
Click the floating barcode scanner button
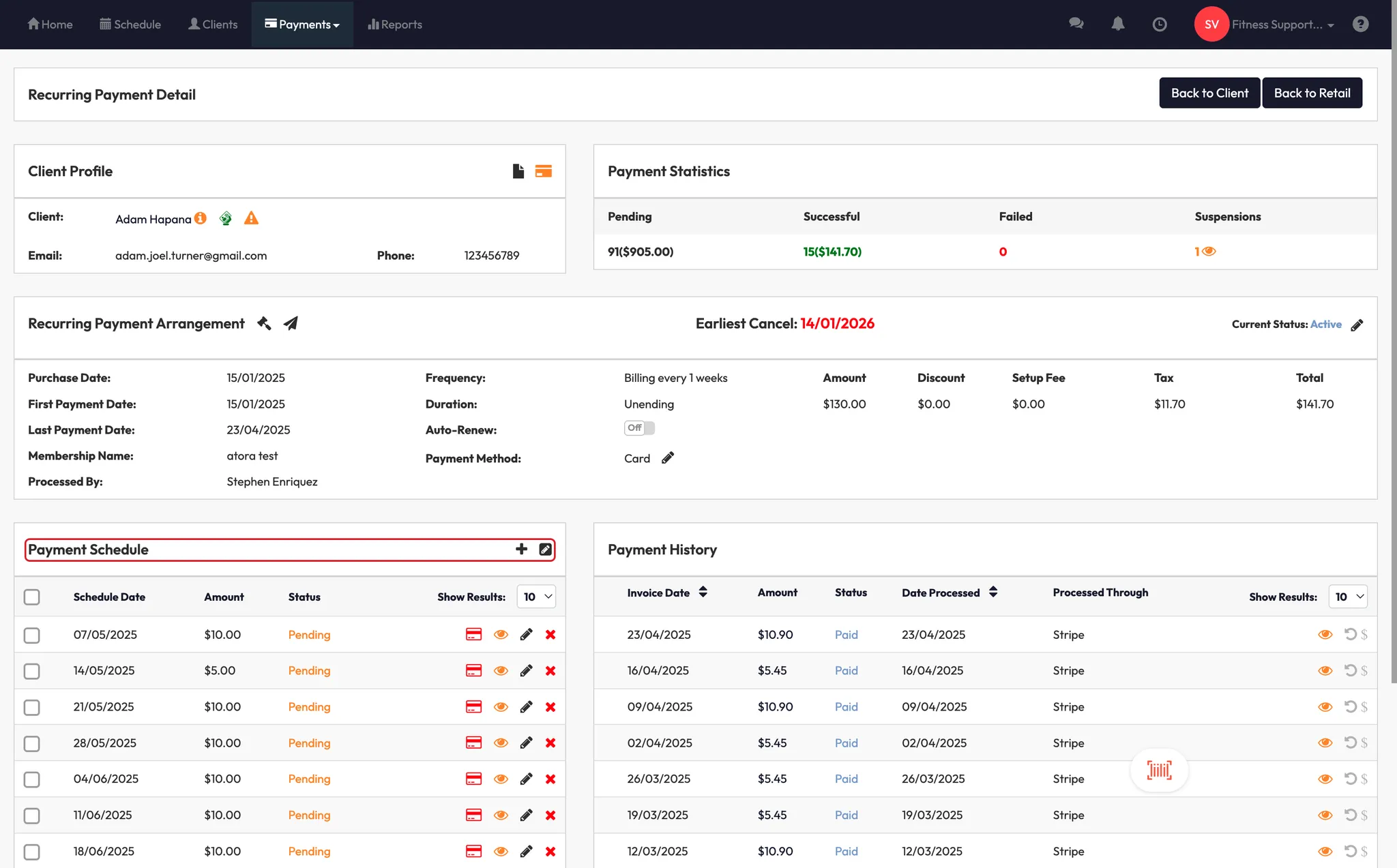pos(1159,770)
